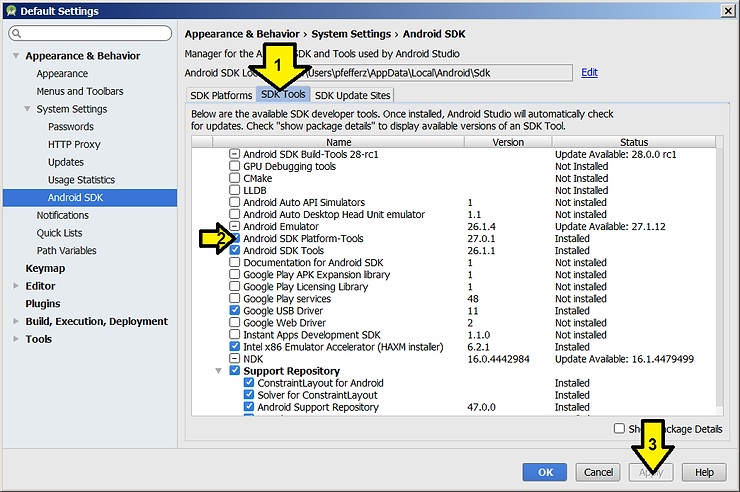Viewport: 740px width, 492px height.
Task: Open SDK Update Sites tab
Action: point(353,95)
